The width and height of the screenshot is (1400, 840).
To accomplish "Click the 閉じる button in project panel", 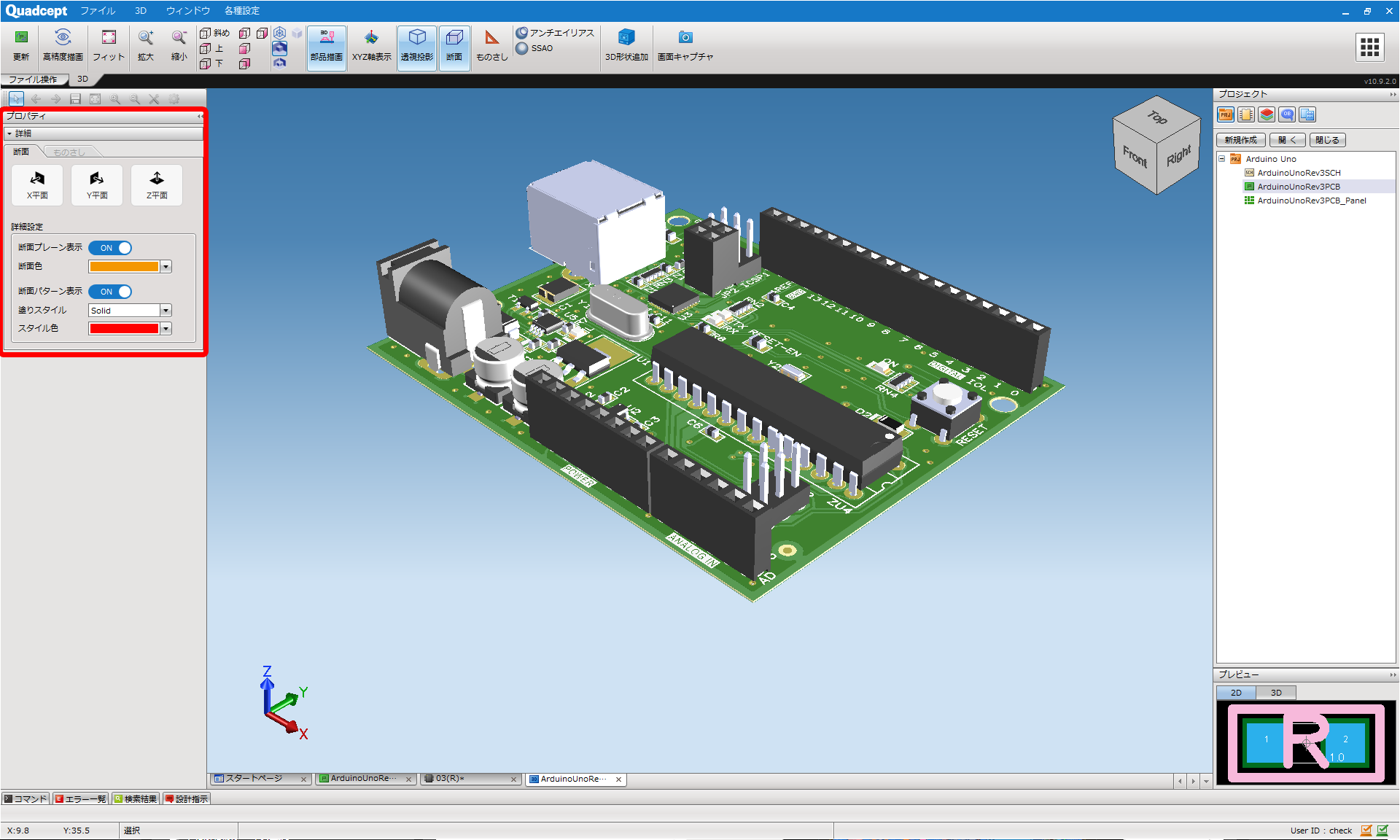I will [x=1328, y=140].
